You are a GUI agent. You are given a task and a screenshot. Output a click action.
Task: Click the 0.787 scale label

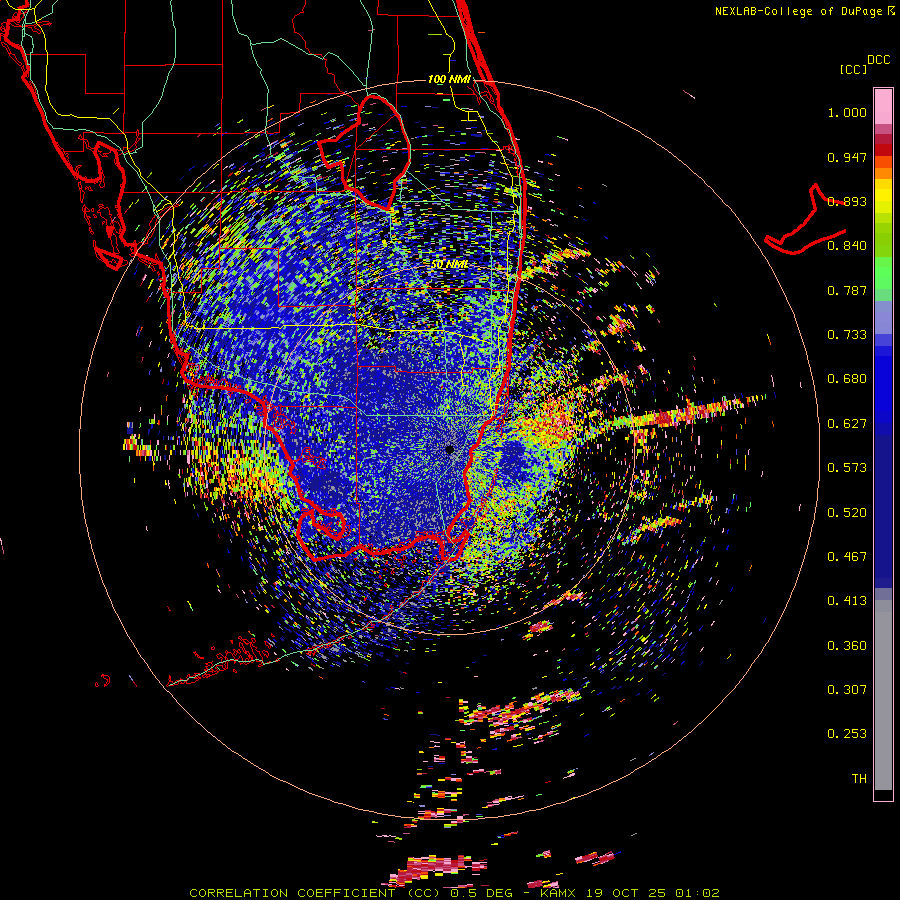tap(847, 290)
